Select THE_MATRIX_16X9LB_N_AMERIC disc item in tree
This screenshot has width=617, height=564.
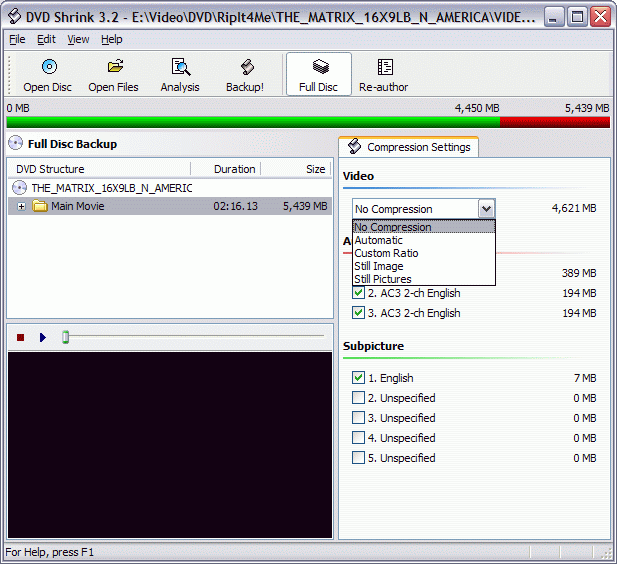coord(111,188)
